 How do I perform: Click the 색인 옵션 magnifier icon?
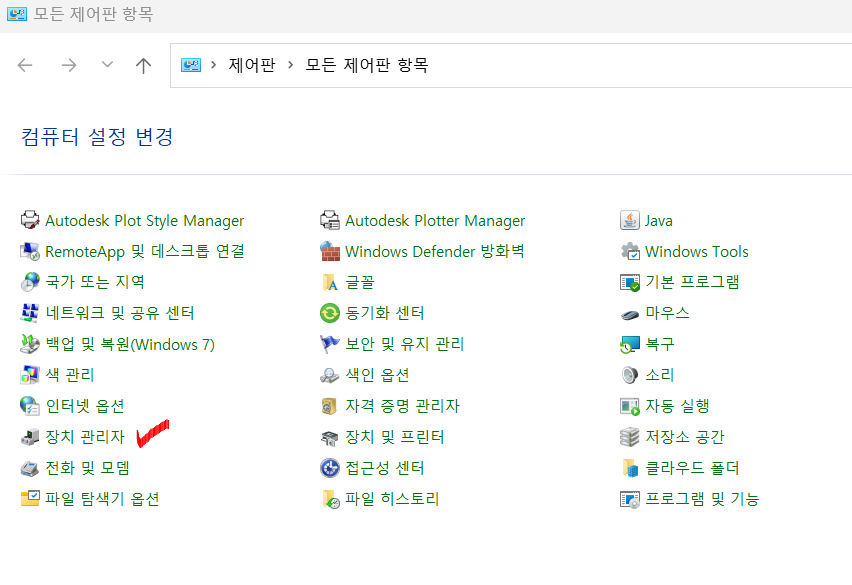coord(330,375)
